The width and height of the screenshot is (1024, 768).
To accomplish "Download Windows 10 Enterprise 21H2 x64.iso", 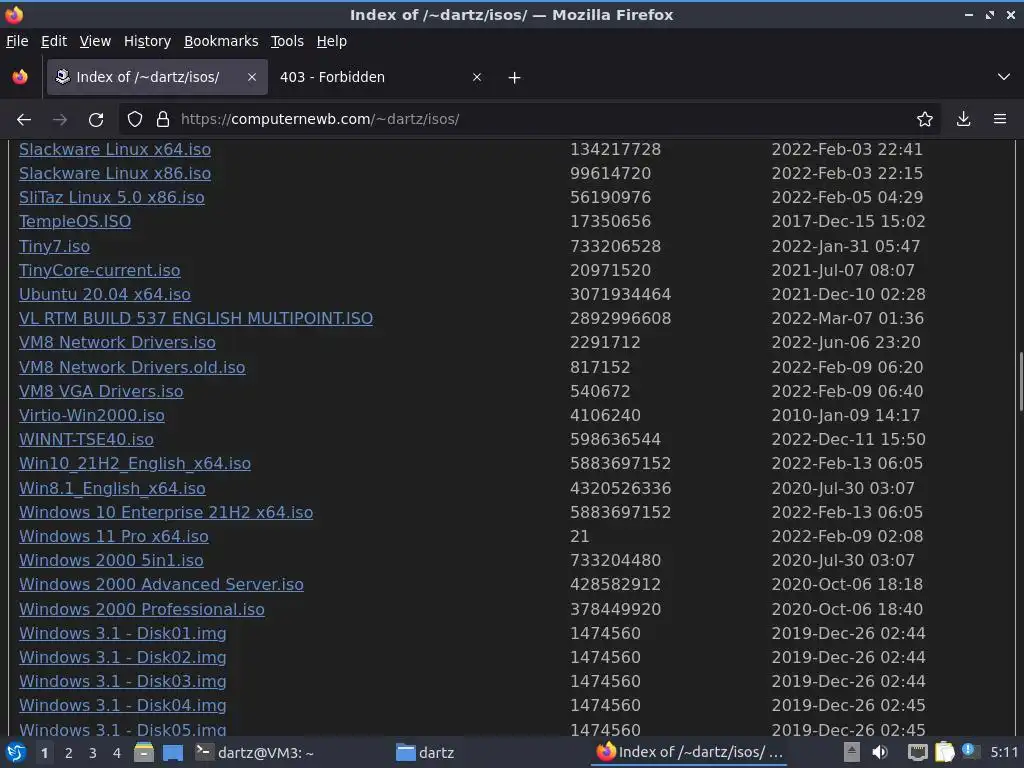I will [166, 513].
